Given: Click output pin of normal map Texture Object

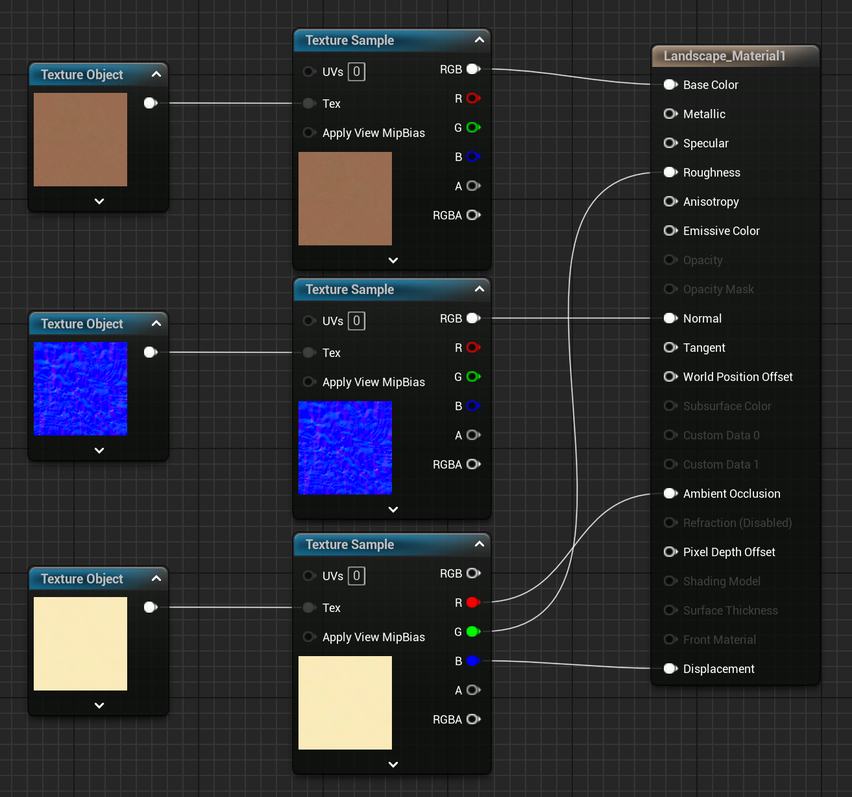Looking at the screenshot, I should click(x=151, y=352).
